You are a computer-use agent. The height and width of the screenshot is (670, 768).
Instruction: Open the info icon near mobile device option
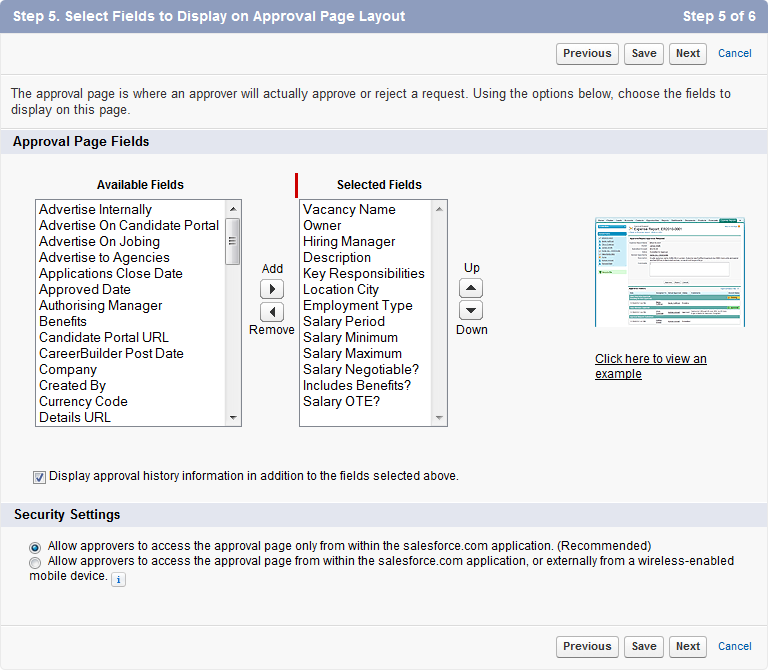point(118,579)
